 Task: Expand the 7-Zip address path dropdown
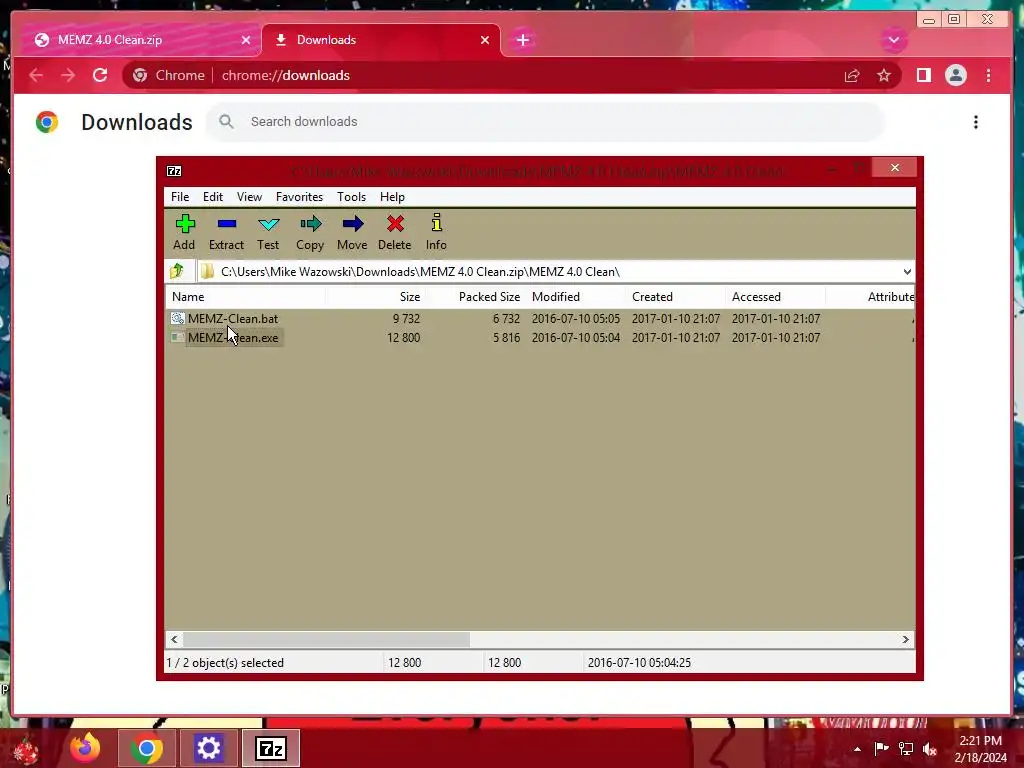[x=907, y=272]
